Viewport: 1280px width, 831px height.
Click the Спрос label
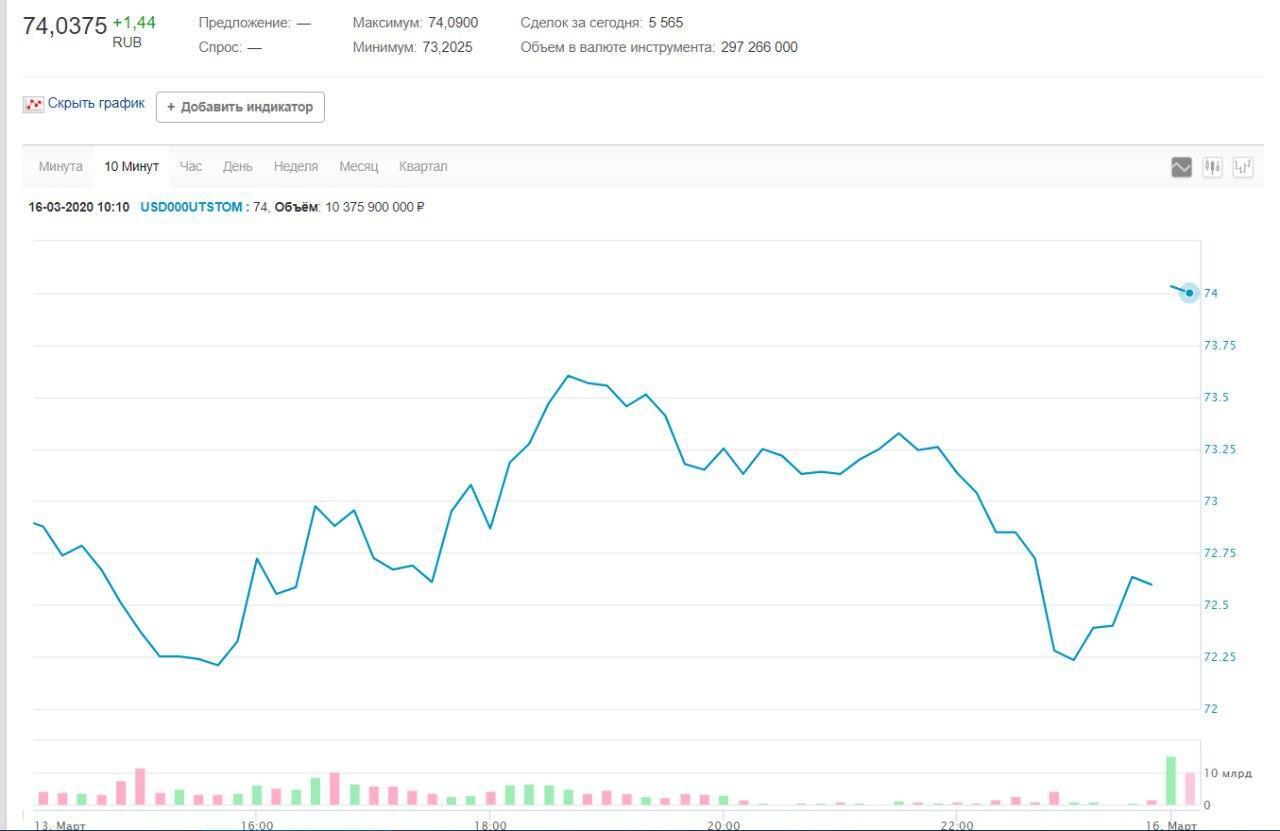220,47
